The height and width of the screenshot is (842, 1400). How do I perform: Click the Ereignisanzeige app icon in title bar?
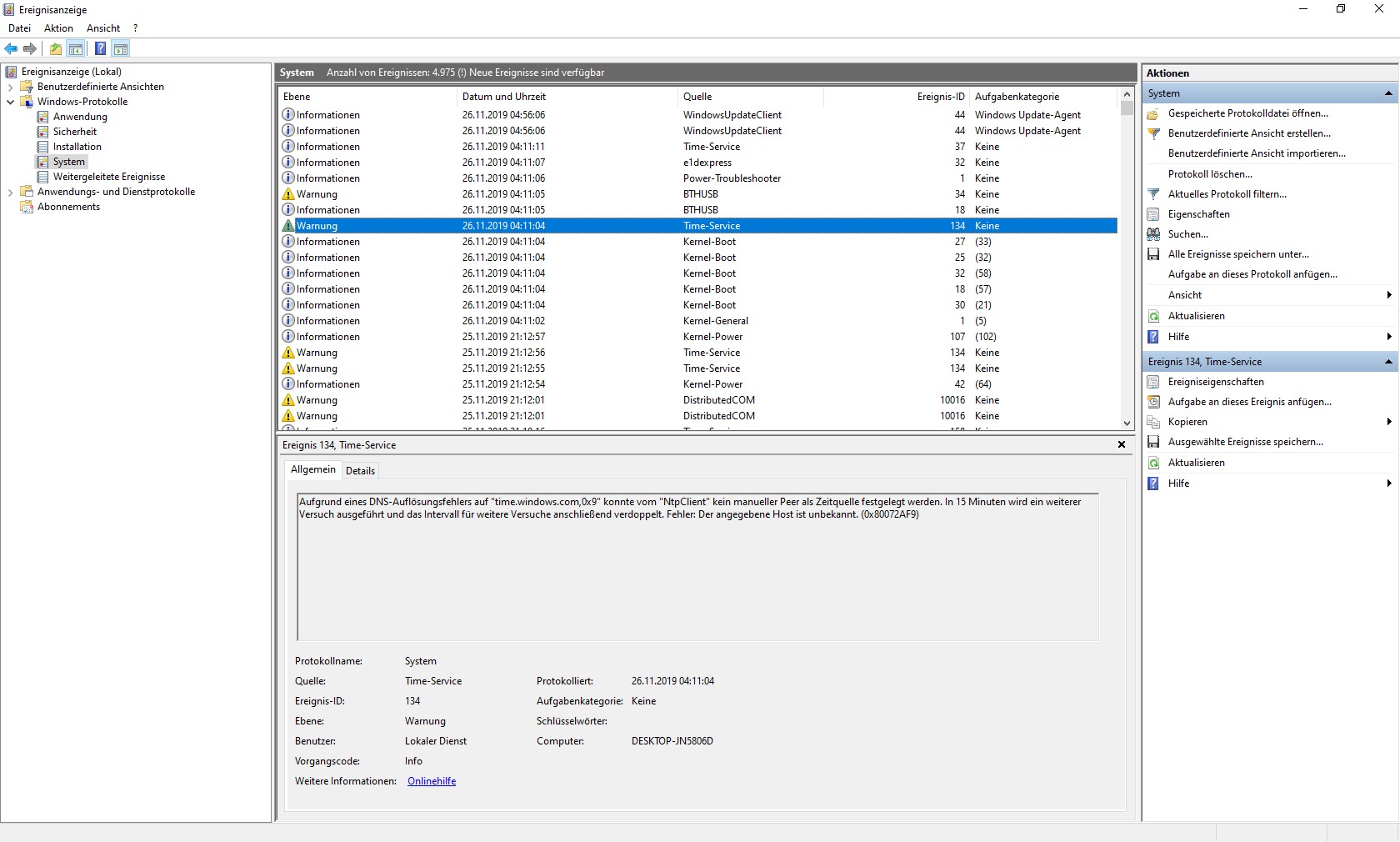click(x=9, y=10)
